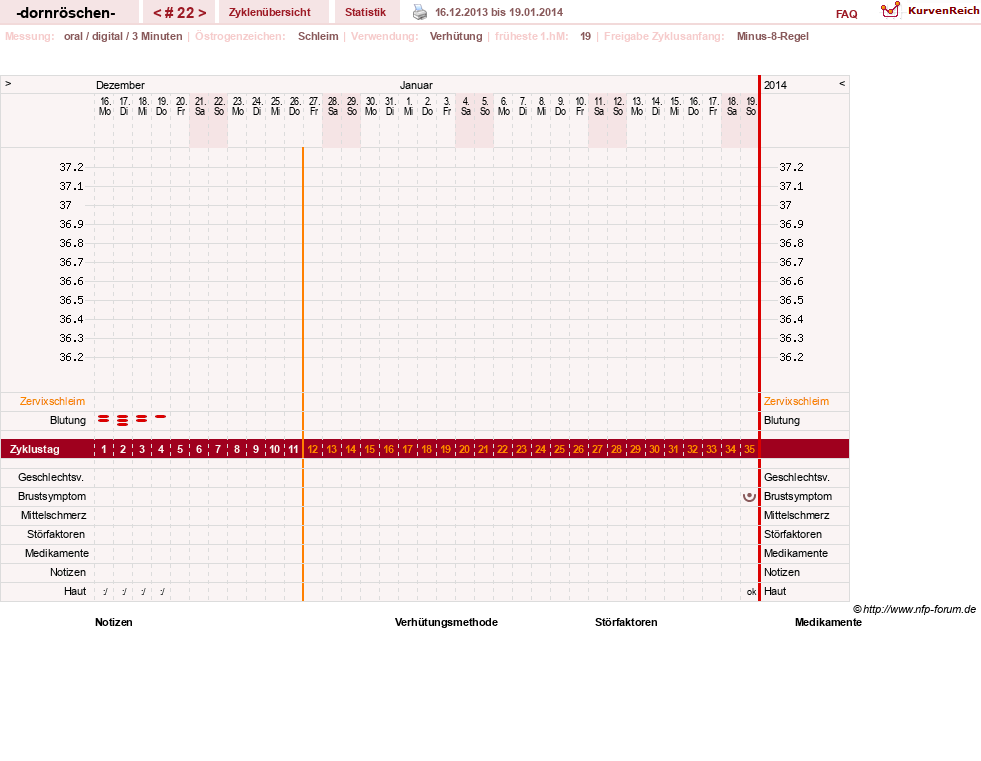The width and height of the screenshot is (981, 761).
Task: Select cycle day 11 in Zyklustag row
Action: [x=293, y=449]
